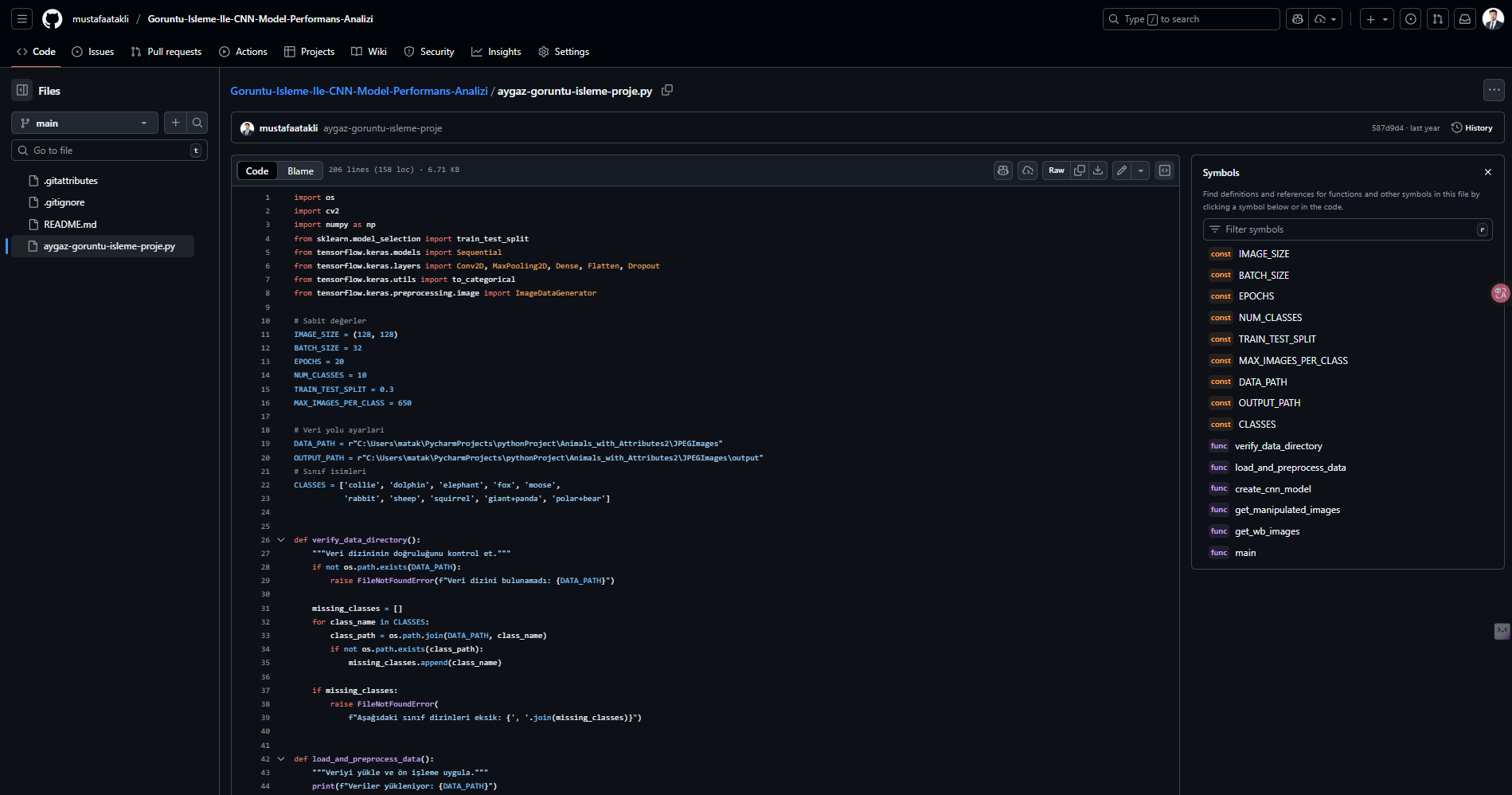
Task: Collapse the verify_data_directory function
Action: click(281, 540)
